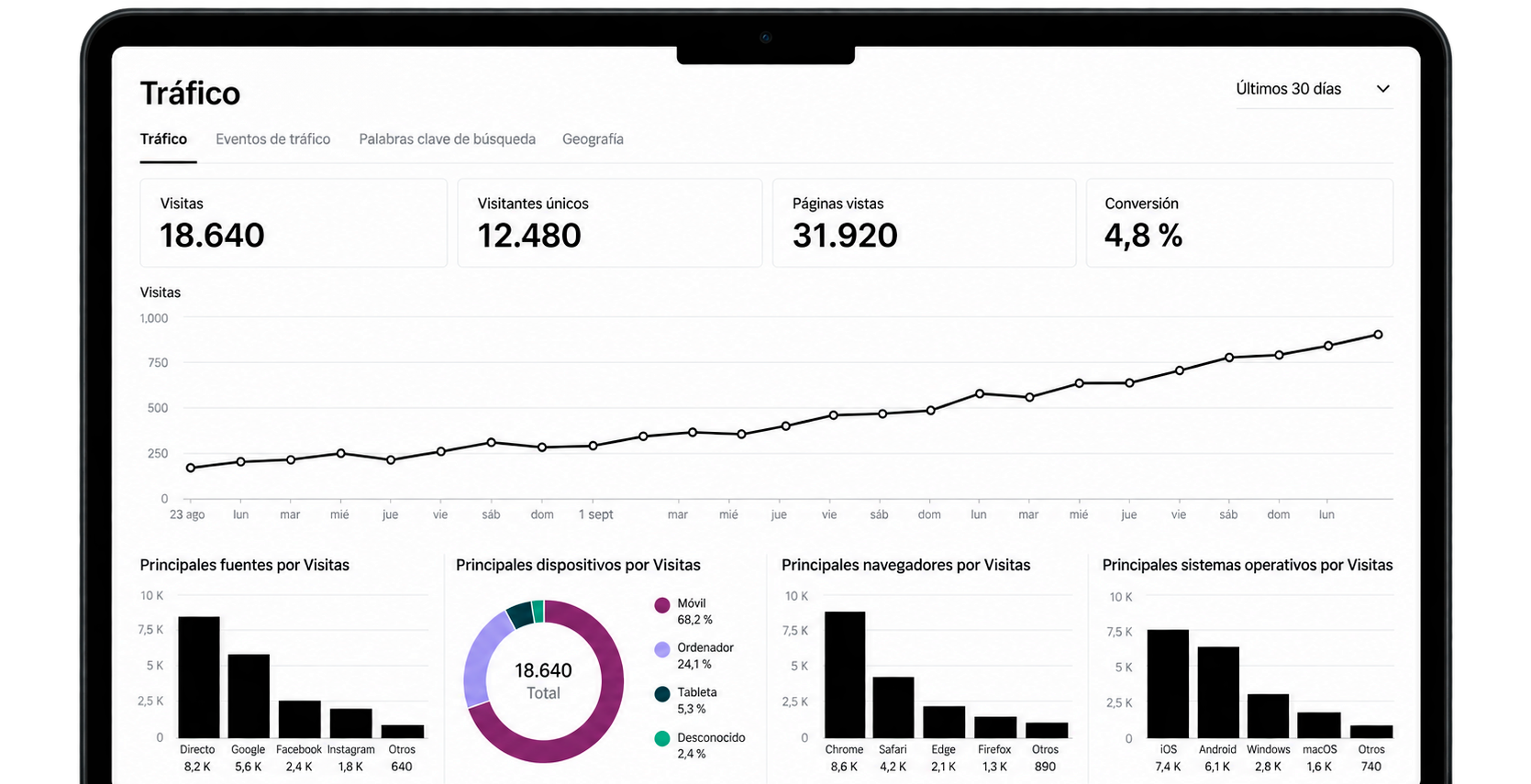The height and width of the screenshot is (784, 1531).
Task: Click the line chart point above 1 sept
Action: pos(594,446)
